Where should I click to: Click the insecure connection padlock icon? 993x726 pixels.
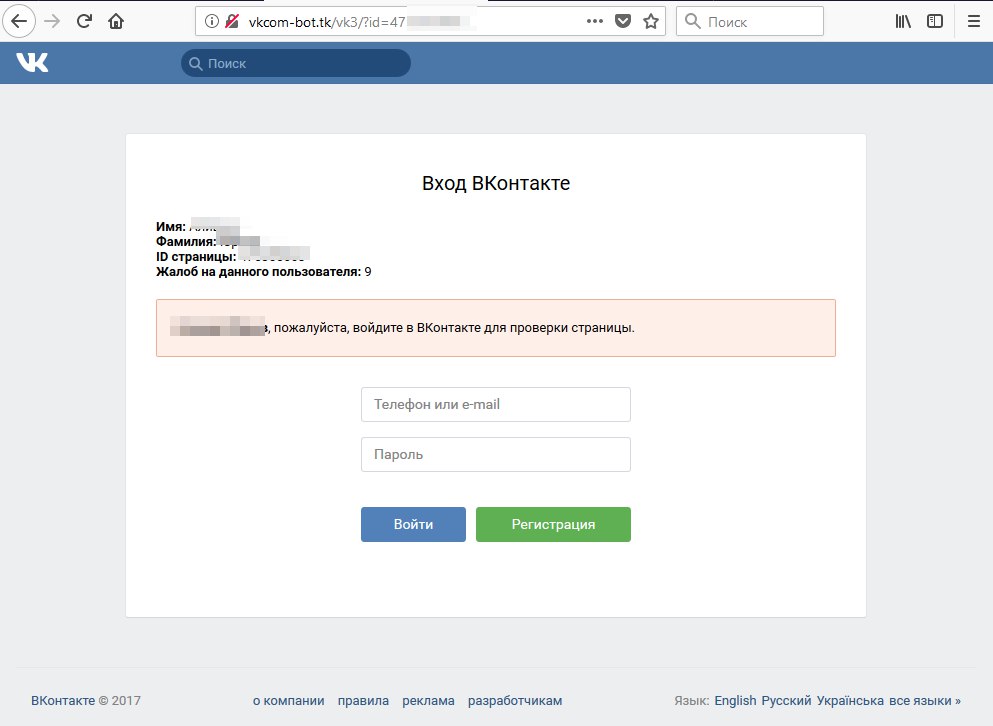[232, 21]
